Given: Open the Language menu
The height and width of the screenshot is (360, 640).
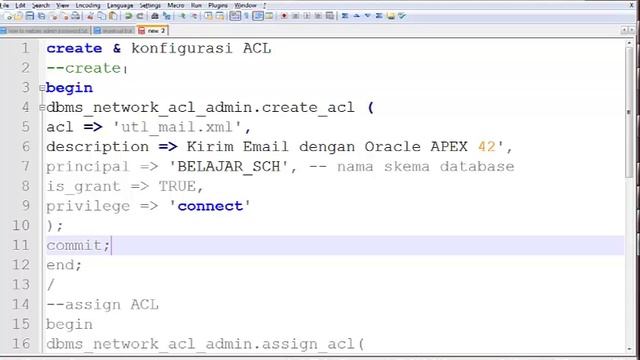Looking at the screenshot, I should (120, 5).
